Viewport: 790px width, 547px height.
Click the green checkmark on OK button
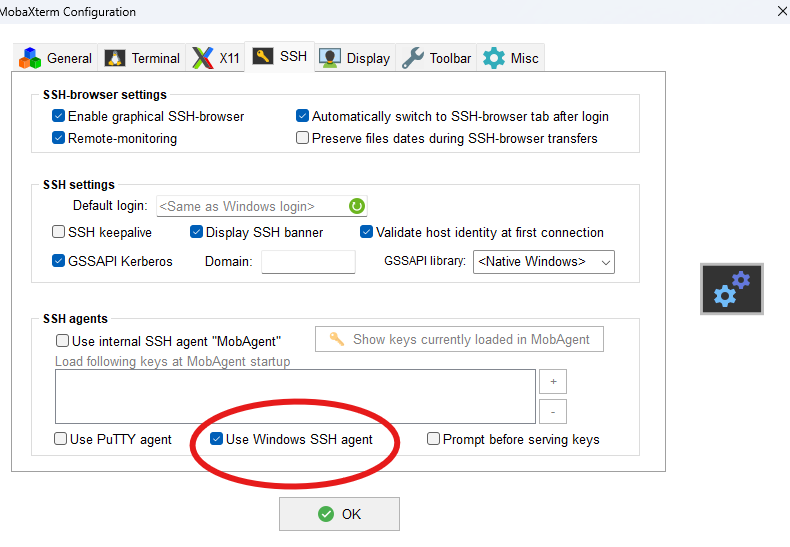326,514
